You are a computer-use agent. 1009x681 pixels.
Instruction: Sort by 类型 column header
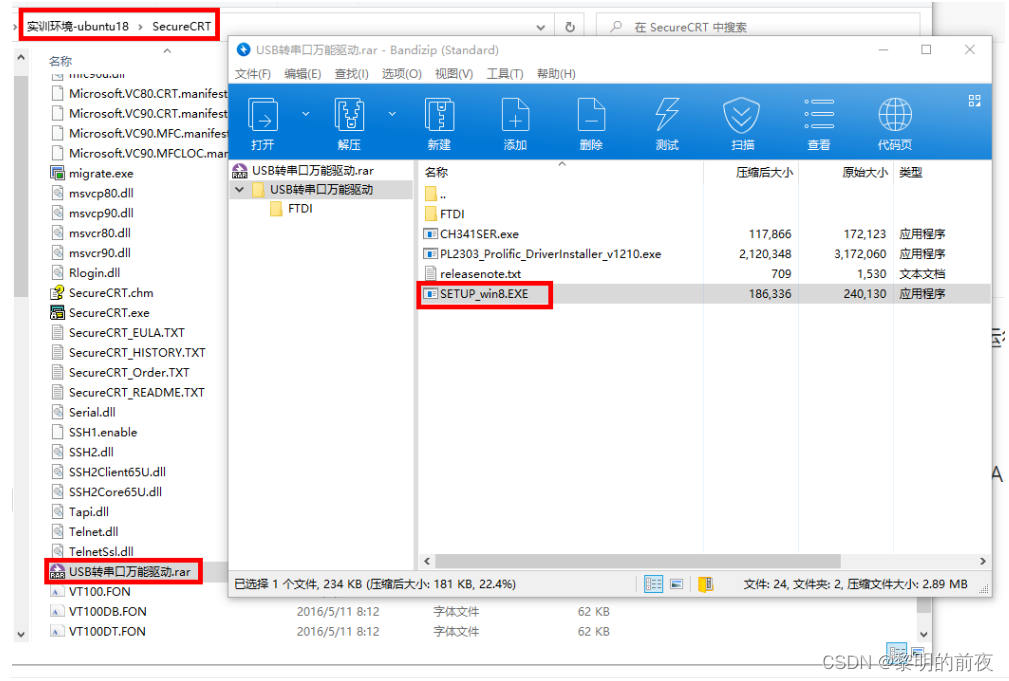(911, 173)
